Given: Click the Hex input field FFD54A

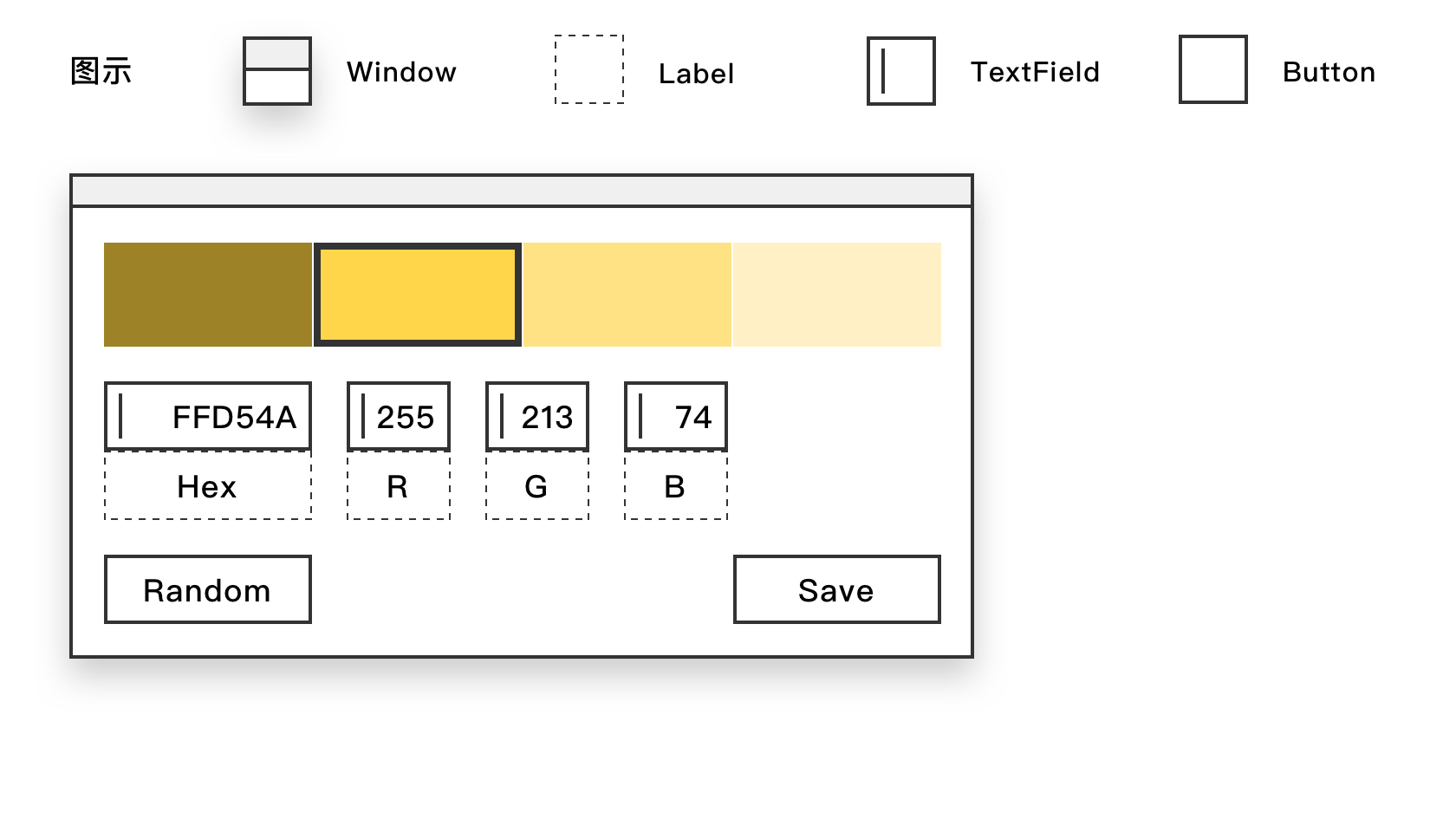Looking at the screenshot, I should pyautogui.click(x=207, y=417).
